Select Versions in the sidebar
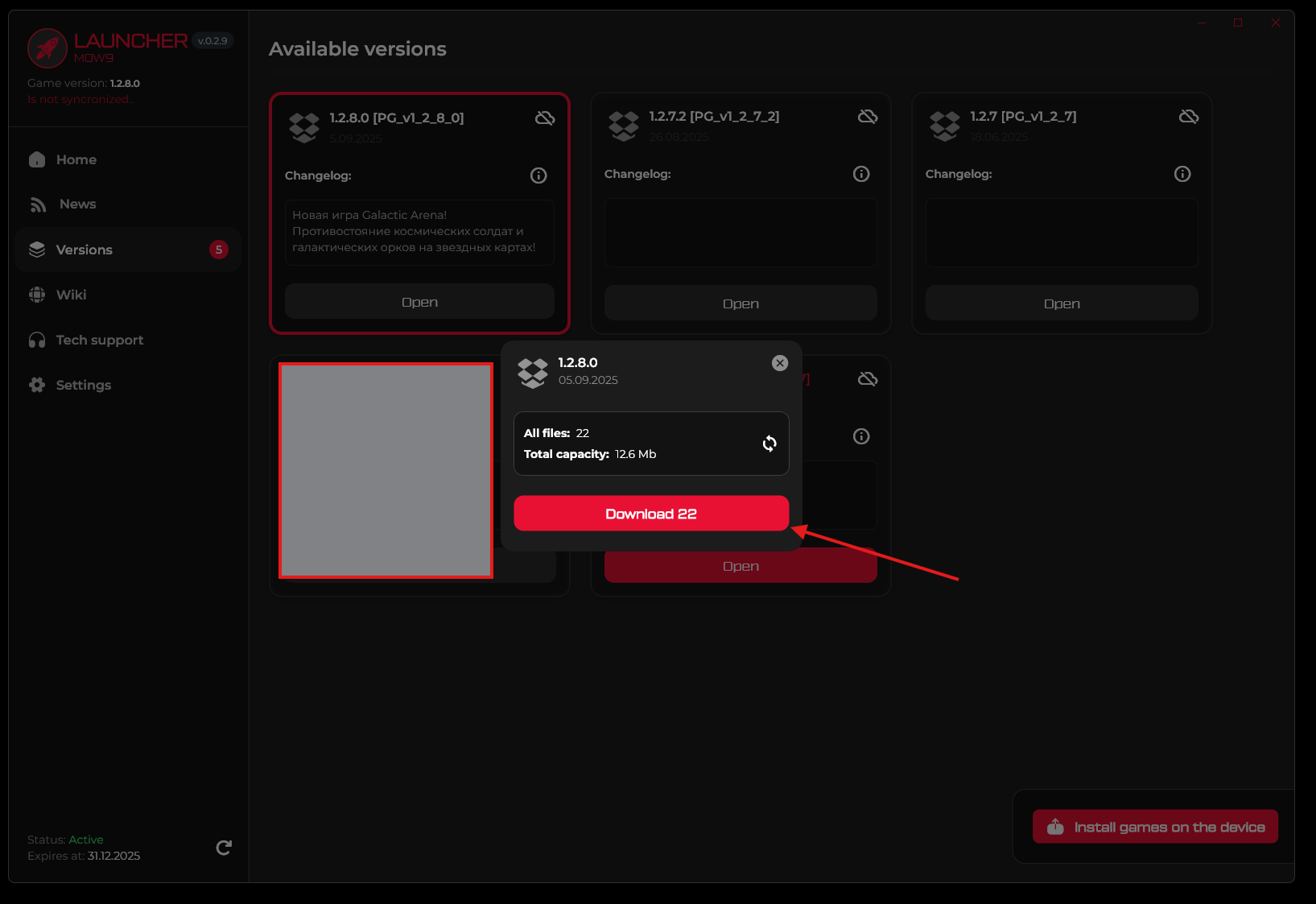This screenshot has width=1316, height=904. coord(84,250)
